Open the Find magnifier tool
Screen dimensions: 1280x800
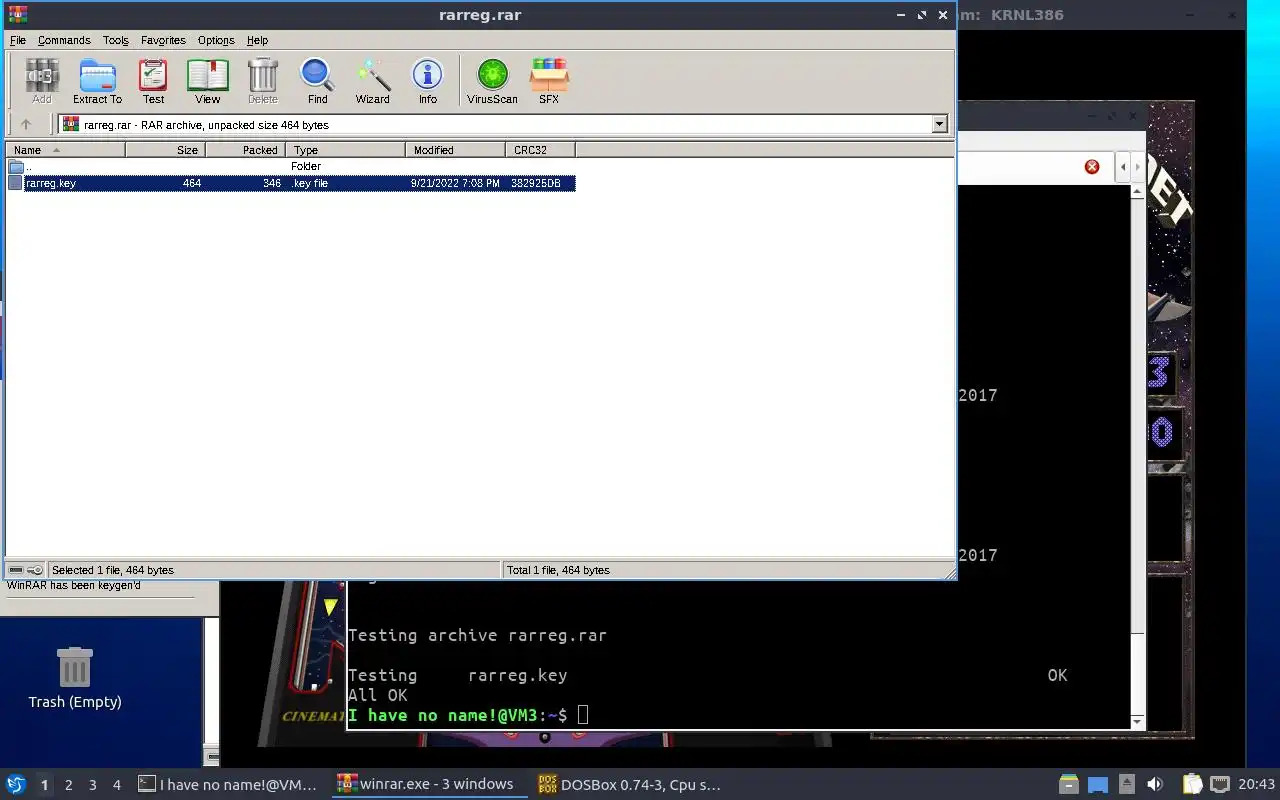coord(317,81)
